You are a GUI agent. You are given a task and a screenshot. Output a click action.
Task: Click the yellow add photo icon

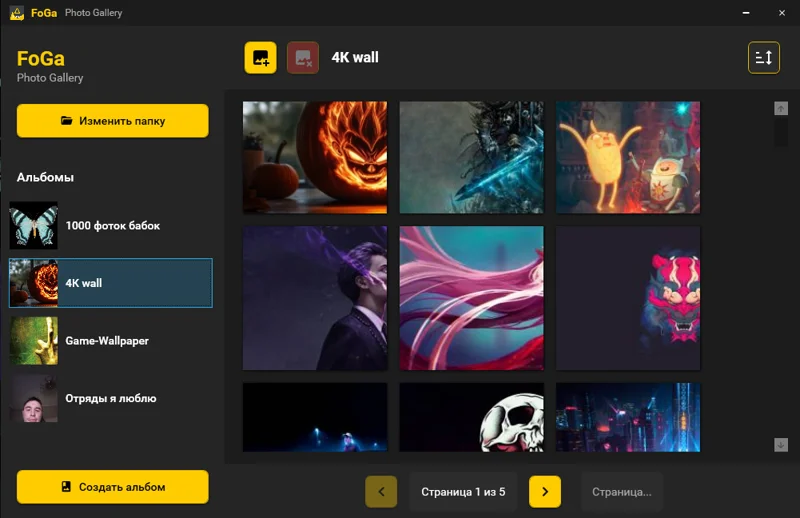click(260, 58)
